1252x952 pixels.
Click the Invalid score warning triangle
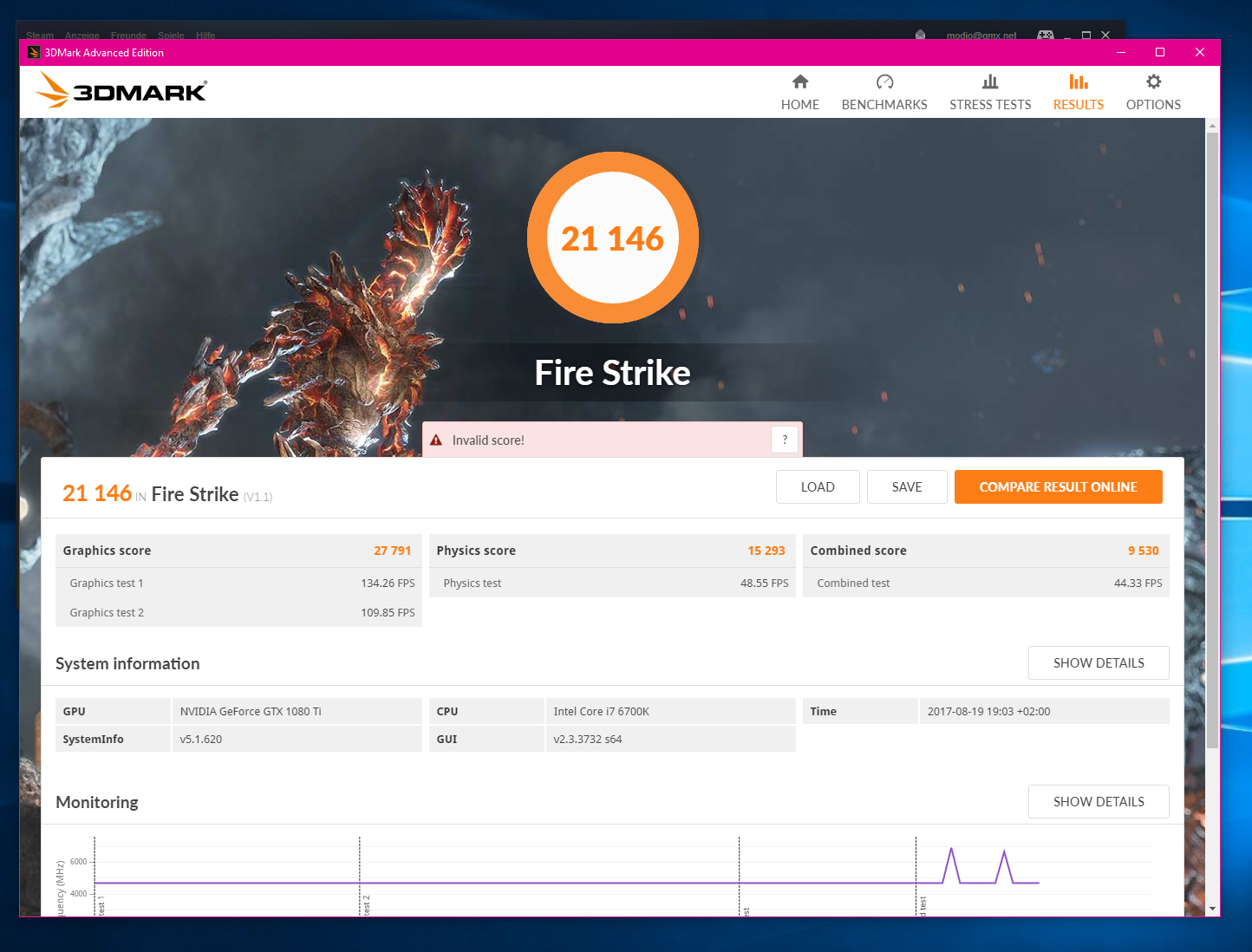point(436,440)
